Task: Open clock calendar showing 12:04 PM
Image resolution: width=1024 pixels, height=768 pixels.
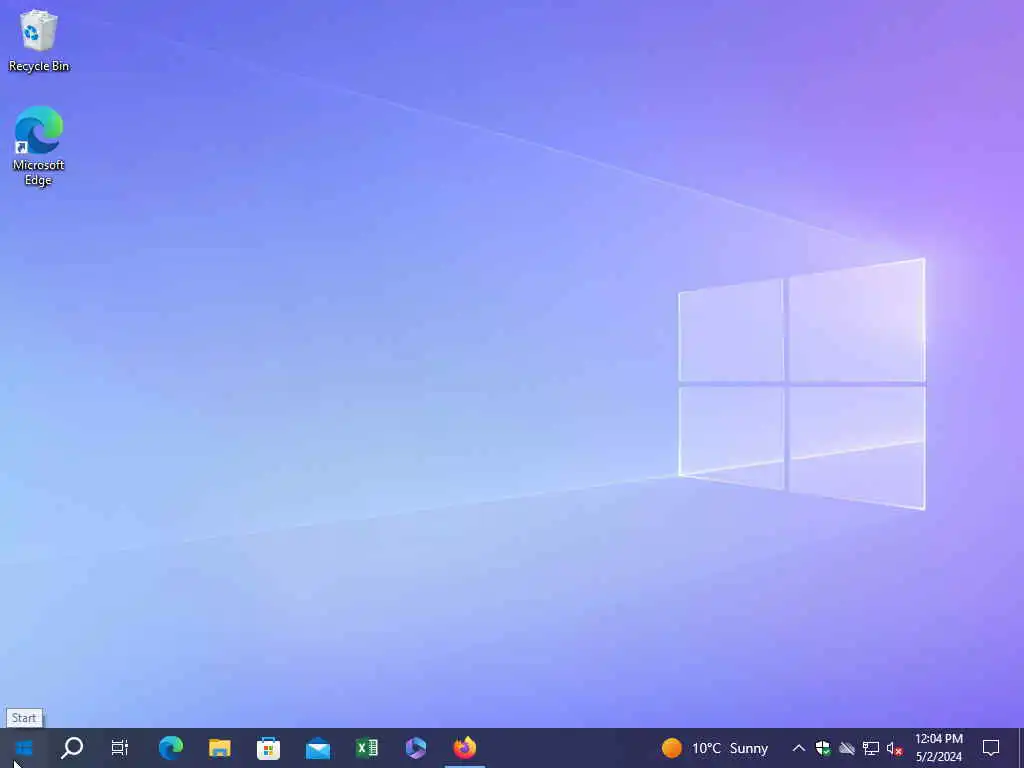Action: 938,748
